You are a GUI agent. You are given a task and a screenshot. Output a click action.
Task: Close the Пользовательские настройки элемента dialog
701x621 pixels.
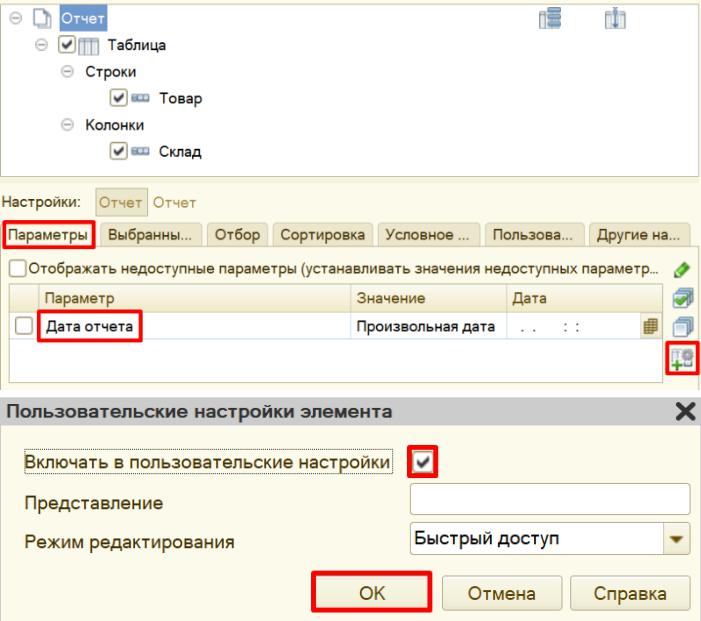685,411
